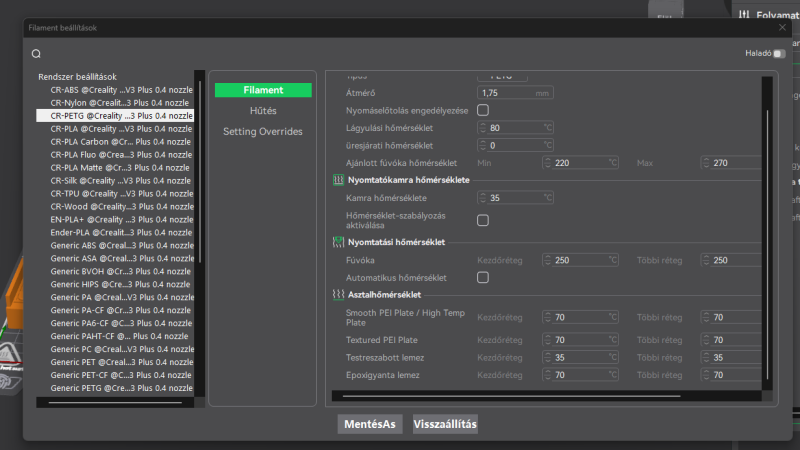Image resolution: width=800 pixels, height=450 pixels.
Task: Check Hőmérséklet-szabályozás aktiválása box
Action: [x=483, y=220]
